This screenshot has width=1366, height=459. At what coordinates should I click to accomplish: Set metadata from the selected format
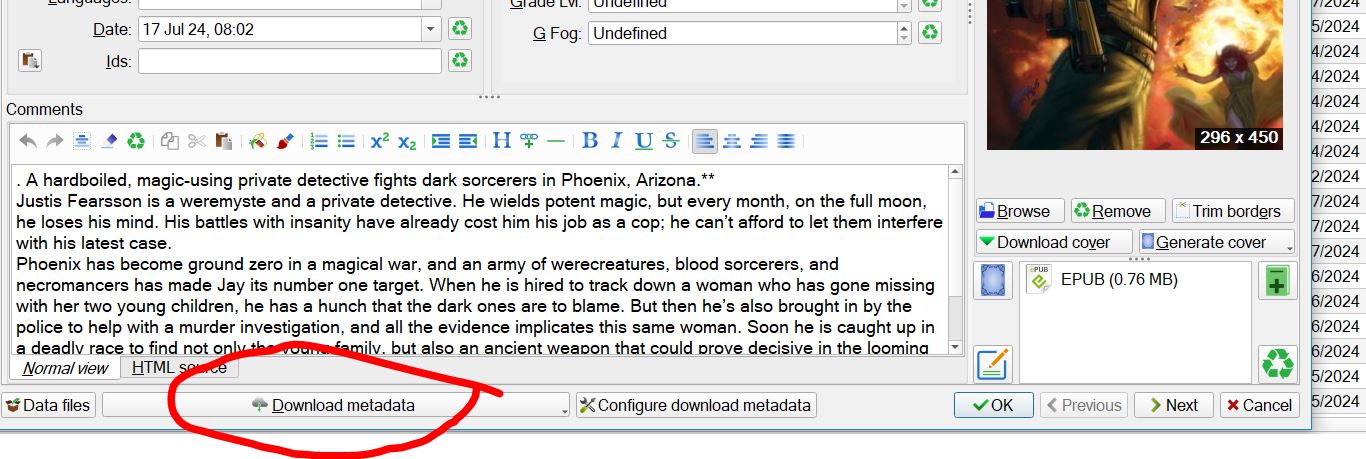993,364
